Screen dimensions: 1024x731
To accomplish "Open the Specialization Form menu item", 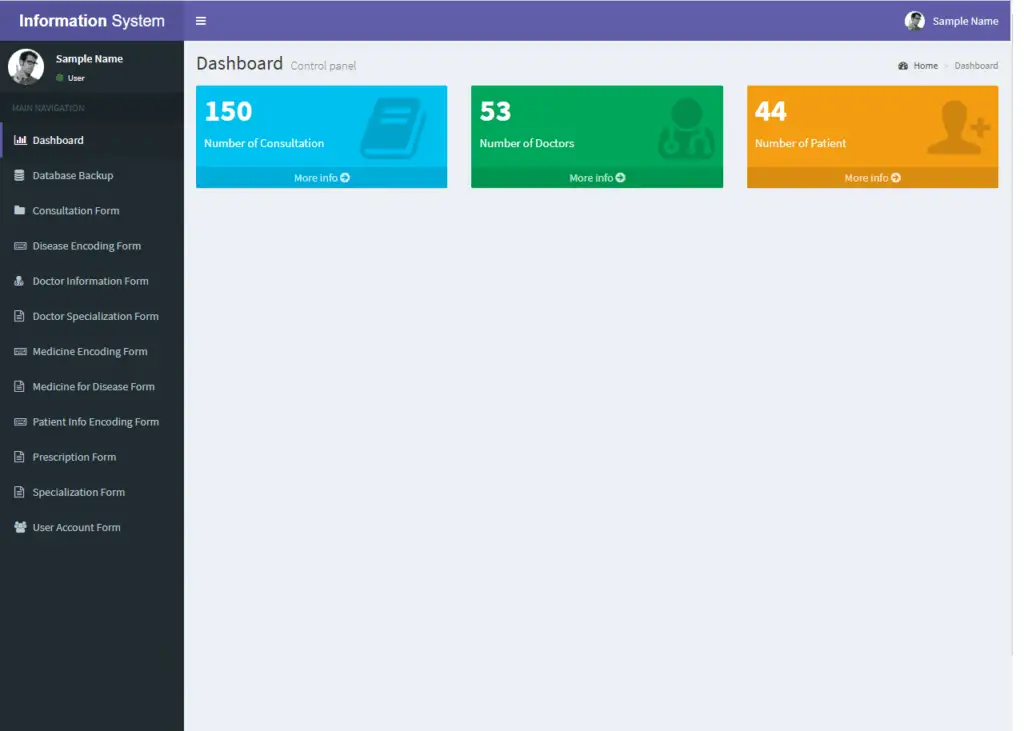I will coord(77,492).
